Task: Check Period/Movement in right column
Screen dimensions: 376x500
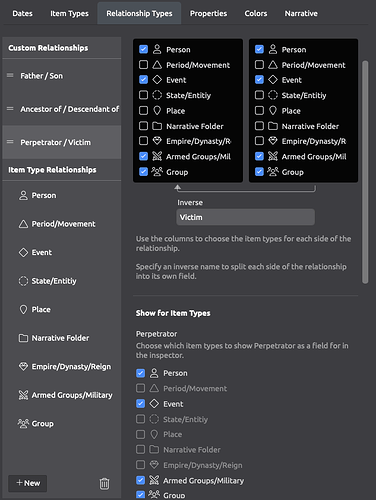Action: [259, 65]
